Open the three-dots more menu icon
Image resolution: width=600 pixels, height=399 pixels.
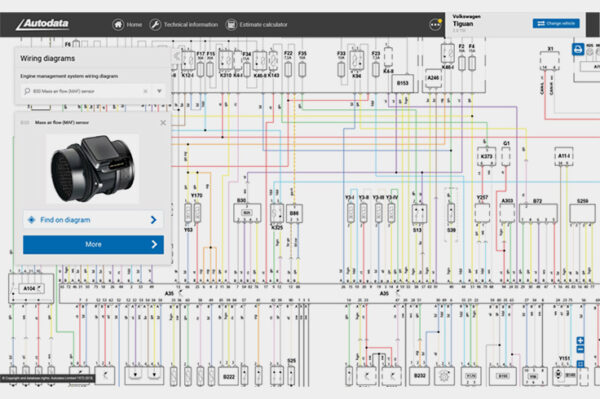(x=435, y=24)
